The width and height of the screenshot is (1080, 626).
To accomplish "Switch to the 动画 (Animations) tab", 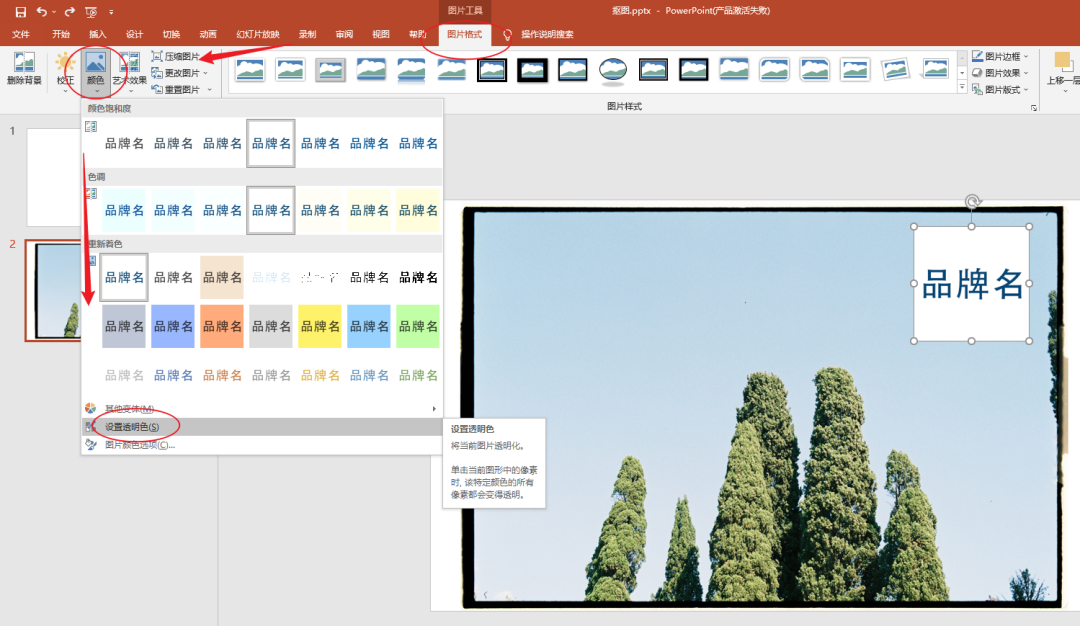I will tap(208, 34).
